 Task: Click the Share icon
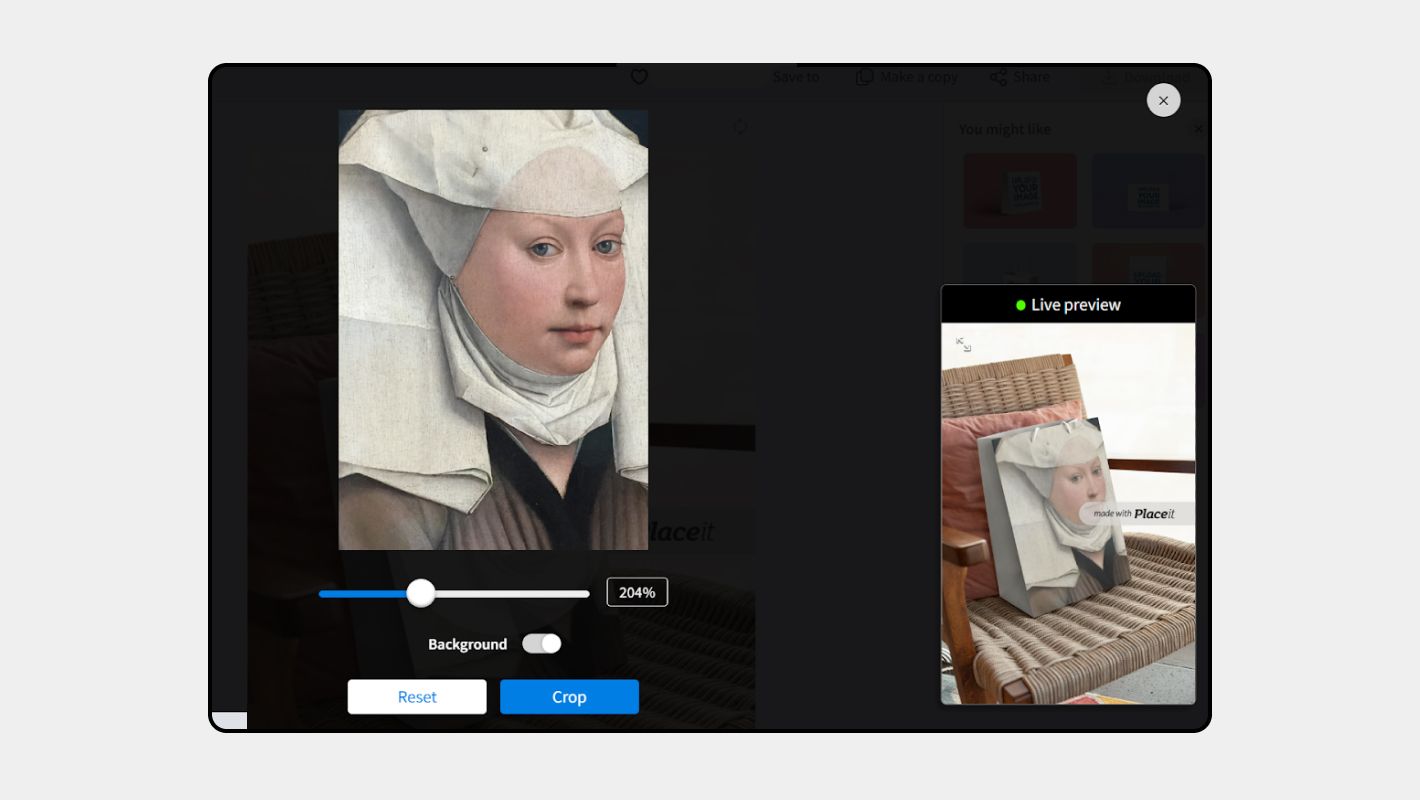click(x=998, y=77)
